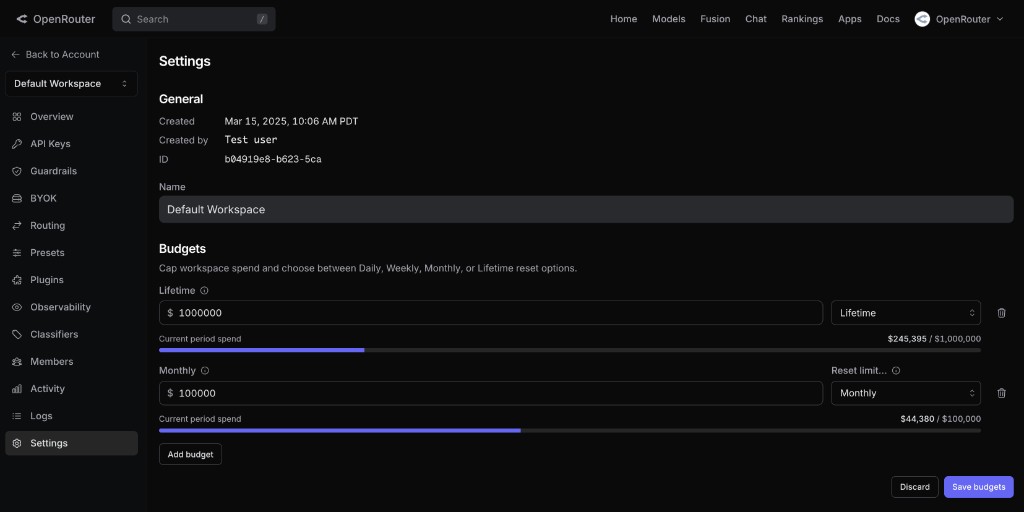
Task: Click the Monthly budget amount field
Action: click(x=491, y=393)
